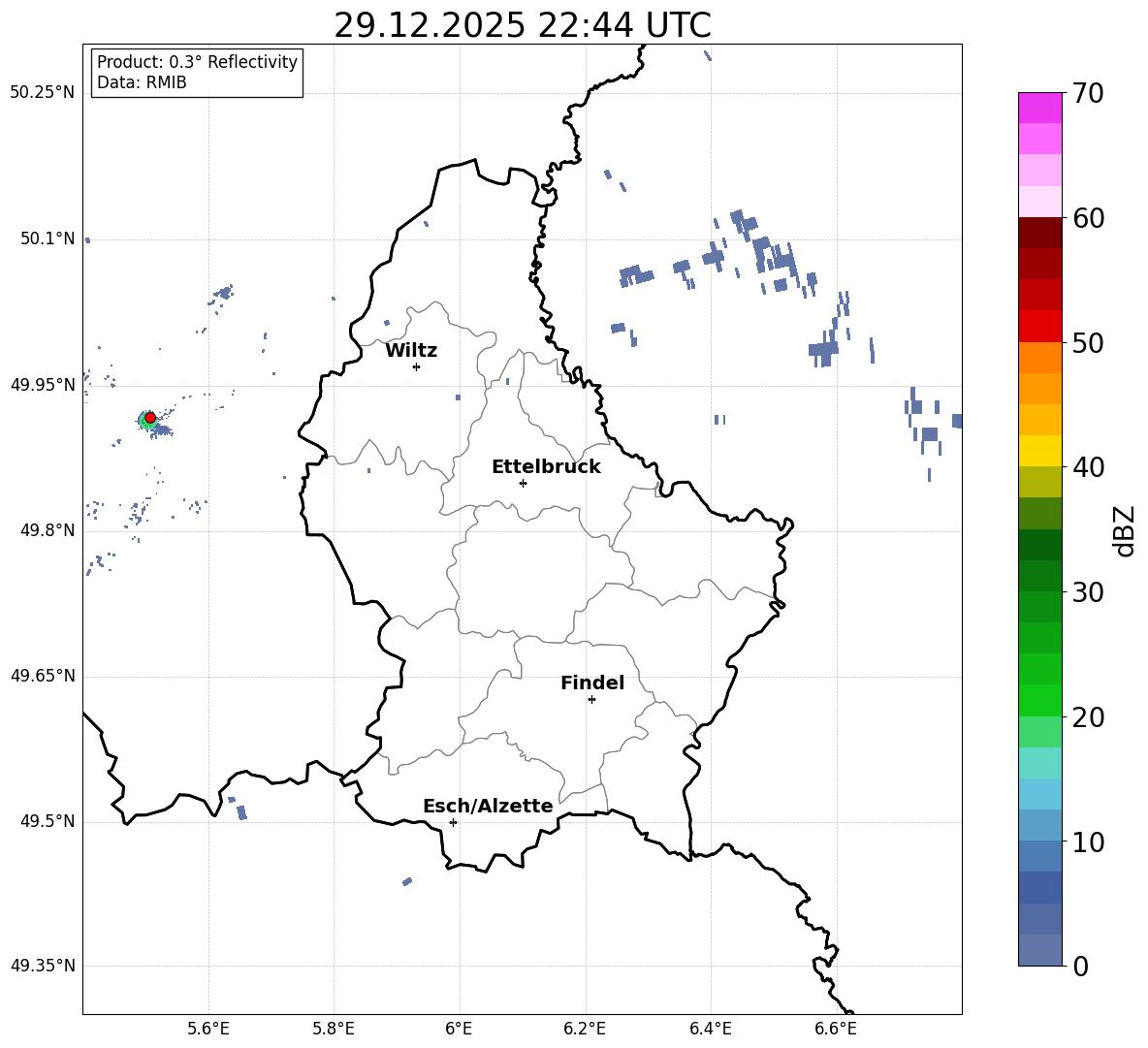Click the dBZ colorbar axis label
Image resolution: width=1148 pixels, height=1048 pixels.
click(1126, 530)
